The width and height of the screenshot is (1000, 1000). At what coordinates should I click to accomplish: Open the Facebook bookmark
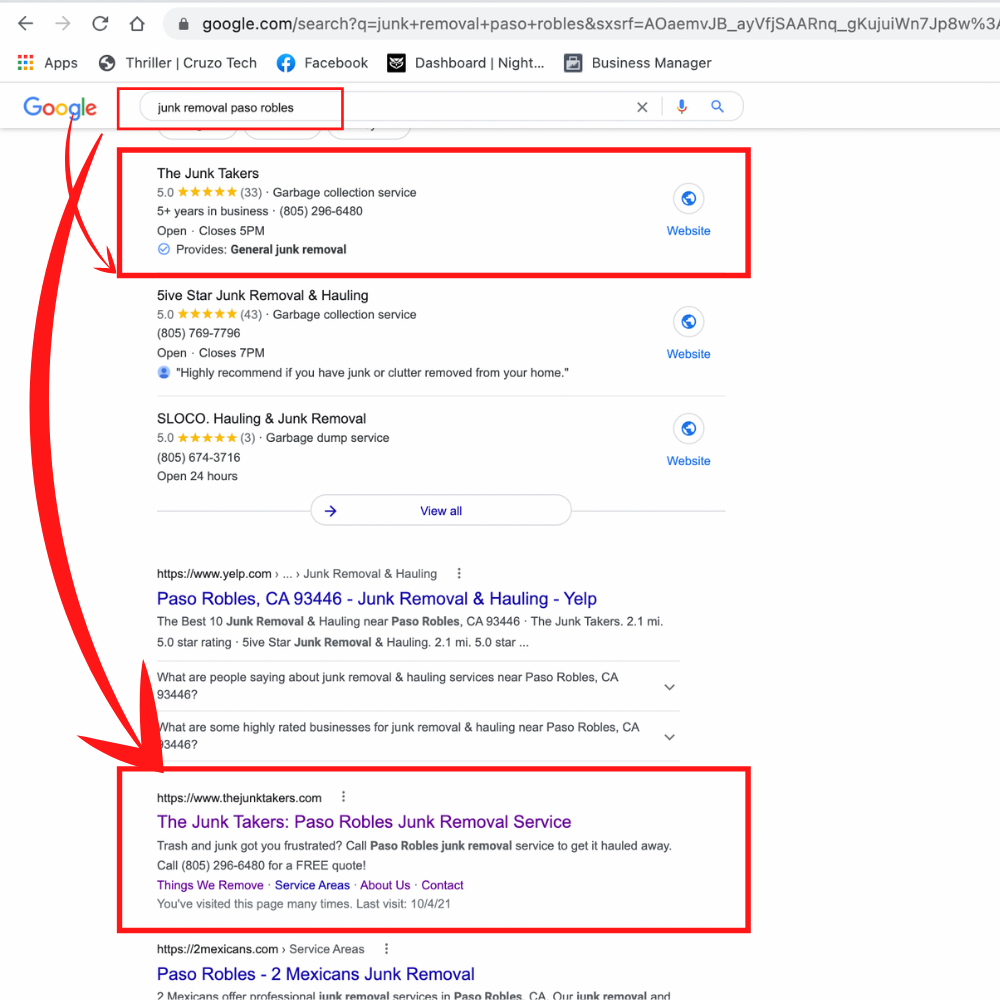tap(322, 62)
